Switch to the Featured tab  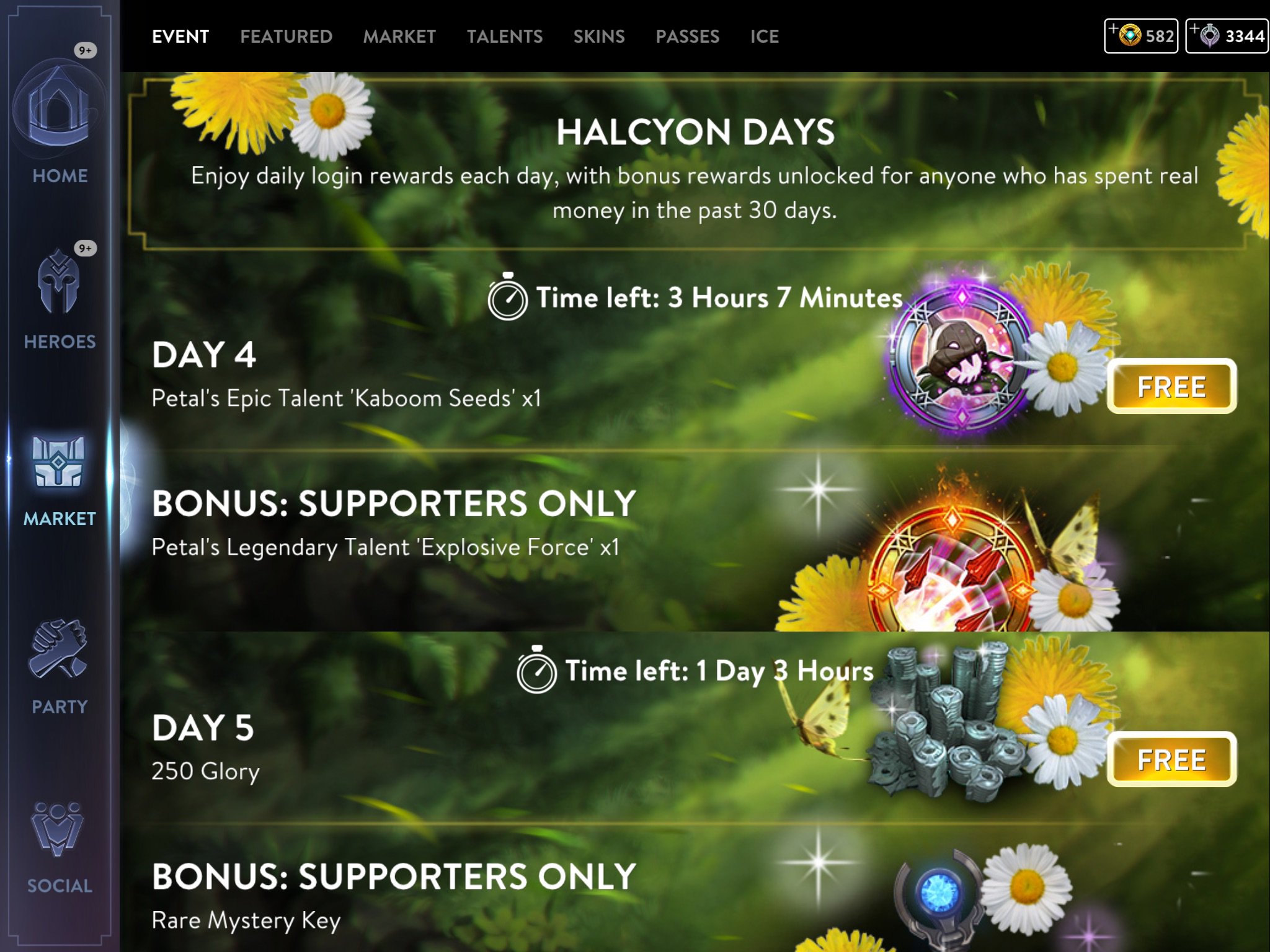(286, 37)
